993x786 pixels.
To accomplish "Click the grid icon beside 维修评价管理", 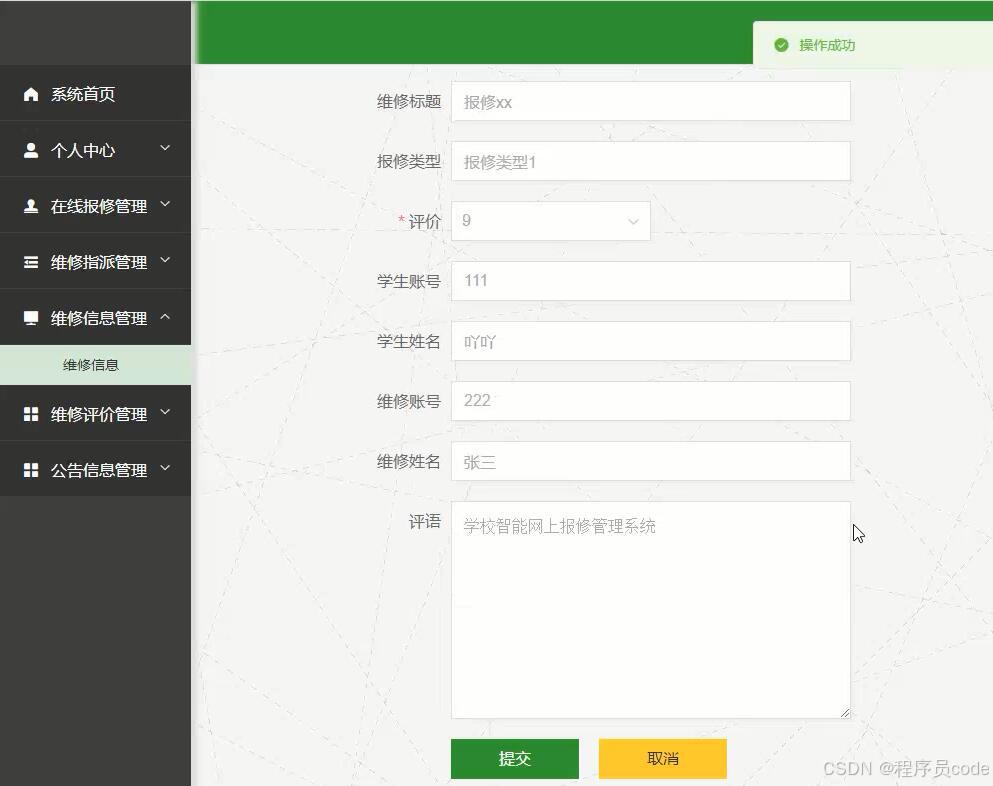I will pyautogui.click(x=31, y=414).
